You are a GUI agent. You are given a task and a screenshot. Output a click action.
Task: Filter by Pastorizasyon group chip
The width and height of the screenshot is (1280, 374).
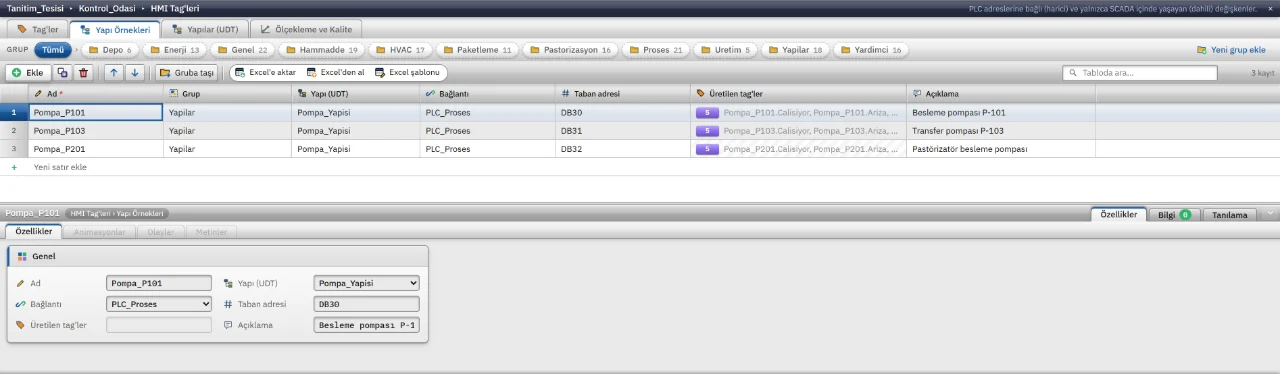[570, 49]
